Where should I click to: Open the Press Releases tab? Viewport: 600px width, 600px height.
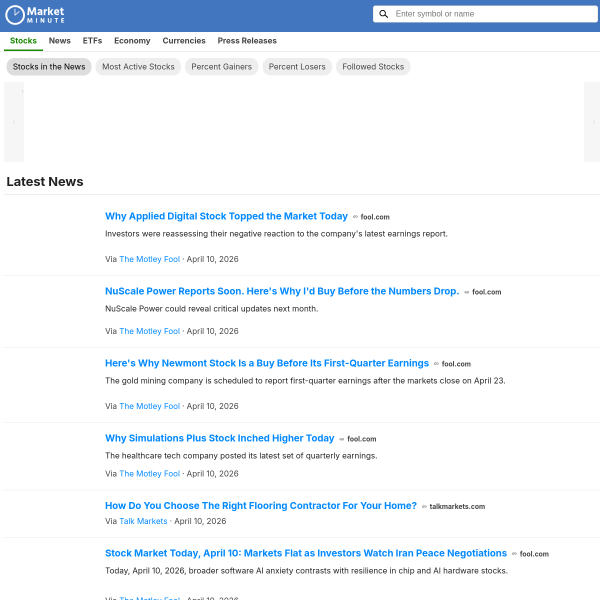pos(247,41)
